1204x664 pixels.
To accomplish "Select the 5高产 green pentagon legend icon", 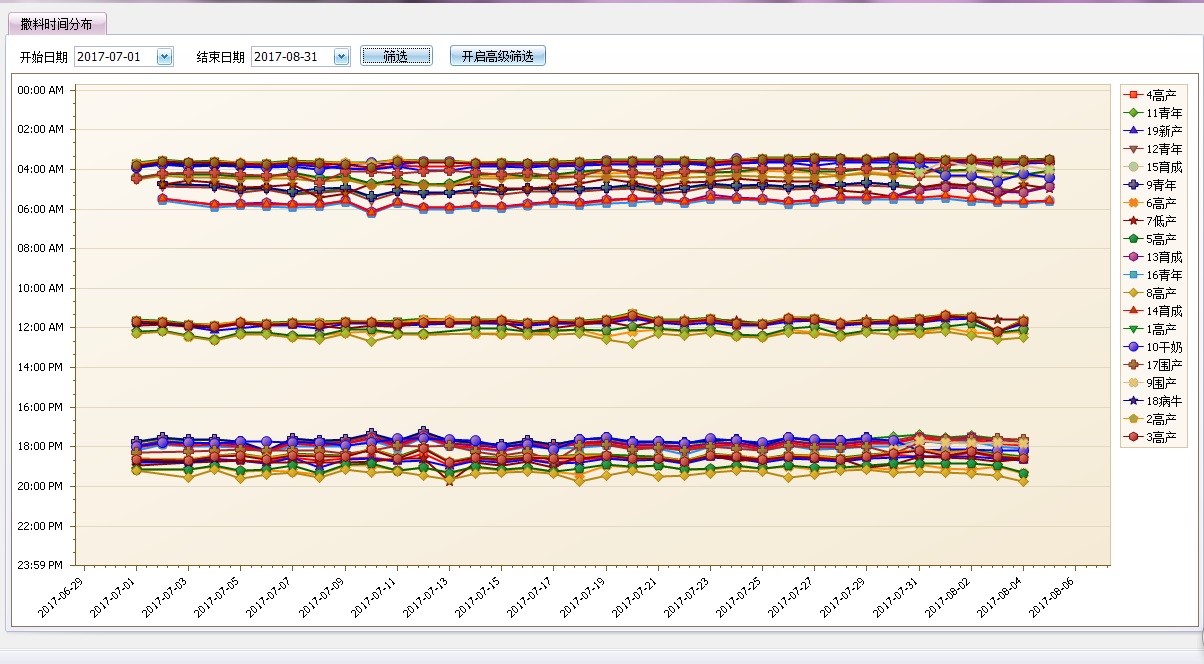I will (x=1132, y=239).
